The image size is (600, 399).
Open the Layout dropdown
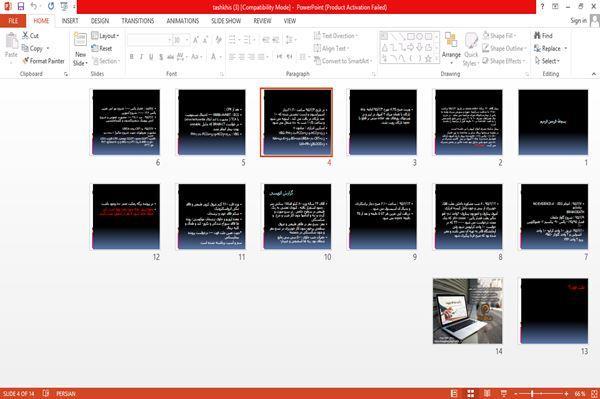(105, 36)
